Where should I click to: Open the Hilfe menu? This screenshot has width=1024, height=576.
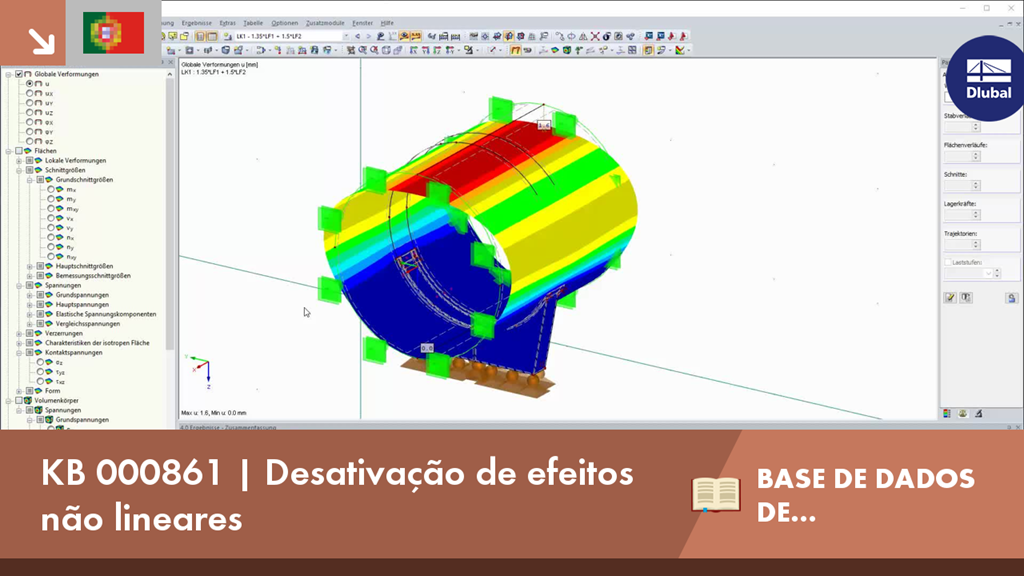(x=387, y=23)
